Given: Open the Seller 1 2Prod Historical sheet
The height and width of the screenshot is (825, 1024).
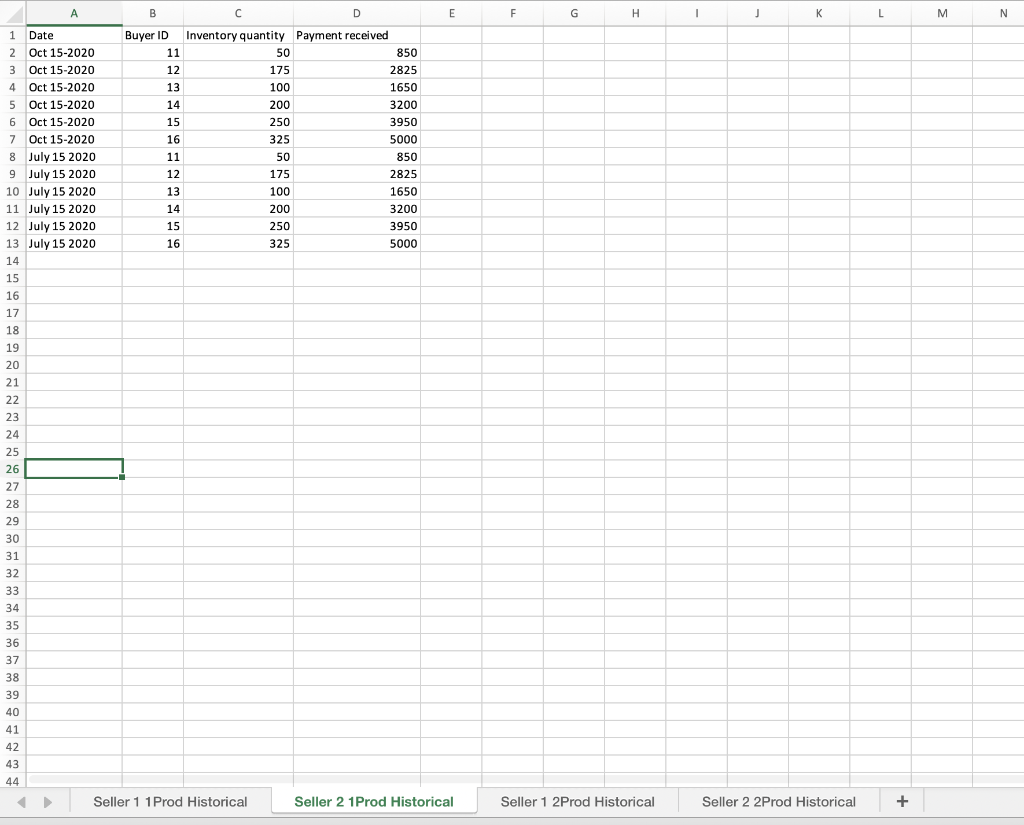Looking at the screenshot, I should pyautogui.click(x=577, y=801).
